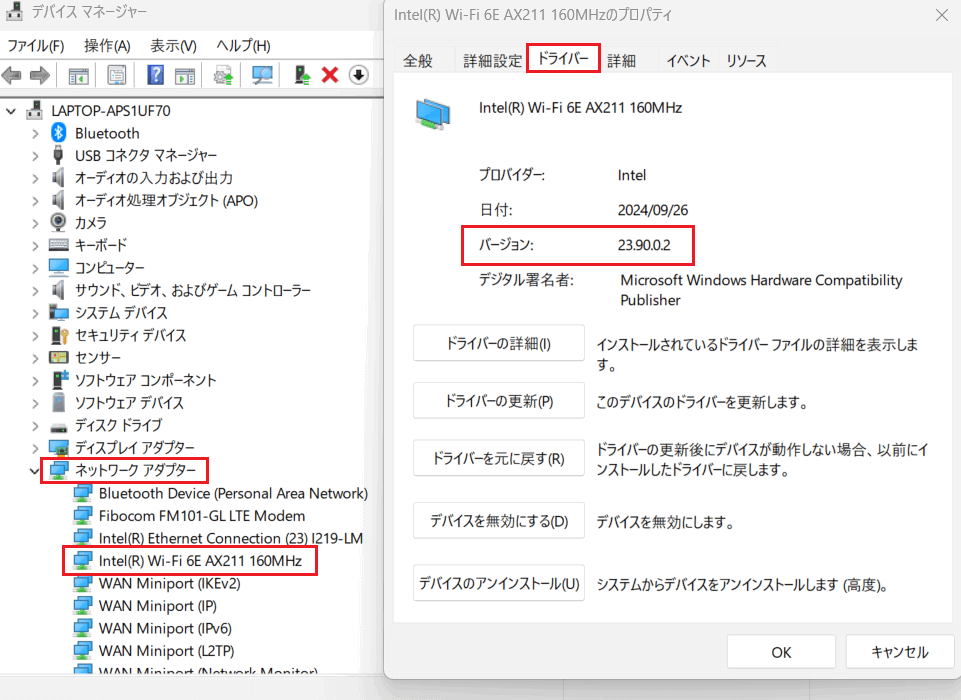961x700 pixels.
Task: Click the scan for hardware changes icon
Action: click(x=262, y=75)
